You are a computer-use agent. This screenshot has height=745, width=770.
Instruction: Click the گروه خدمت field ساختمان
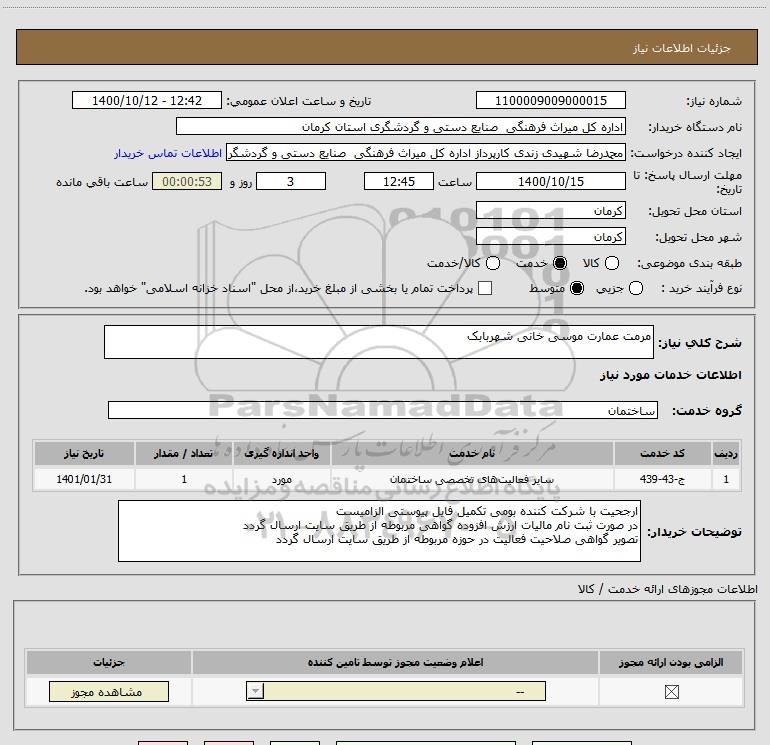coord(383,410)
